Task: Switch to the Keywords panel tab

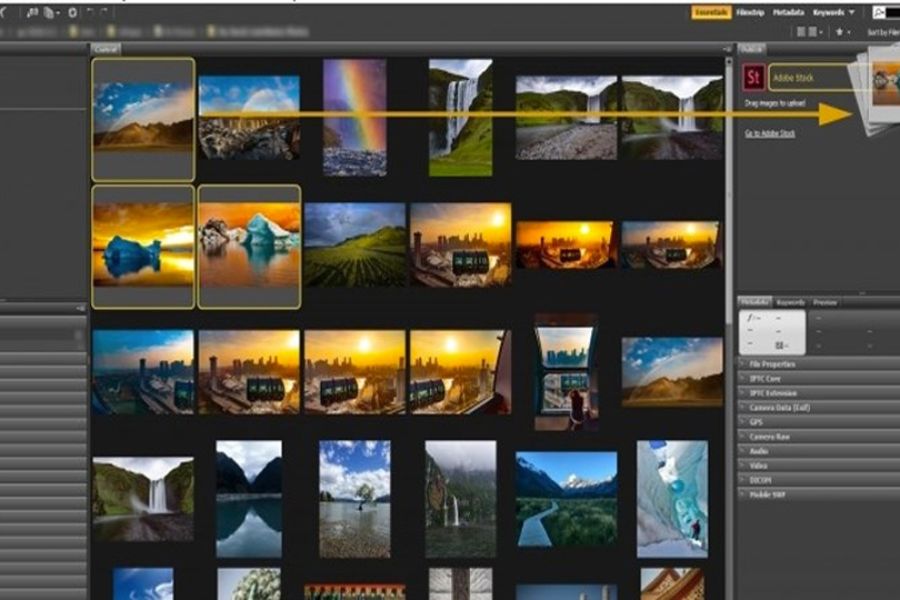Action: point(791,302)
